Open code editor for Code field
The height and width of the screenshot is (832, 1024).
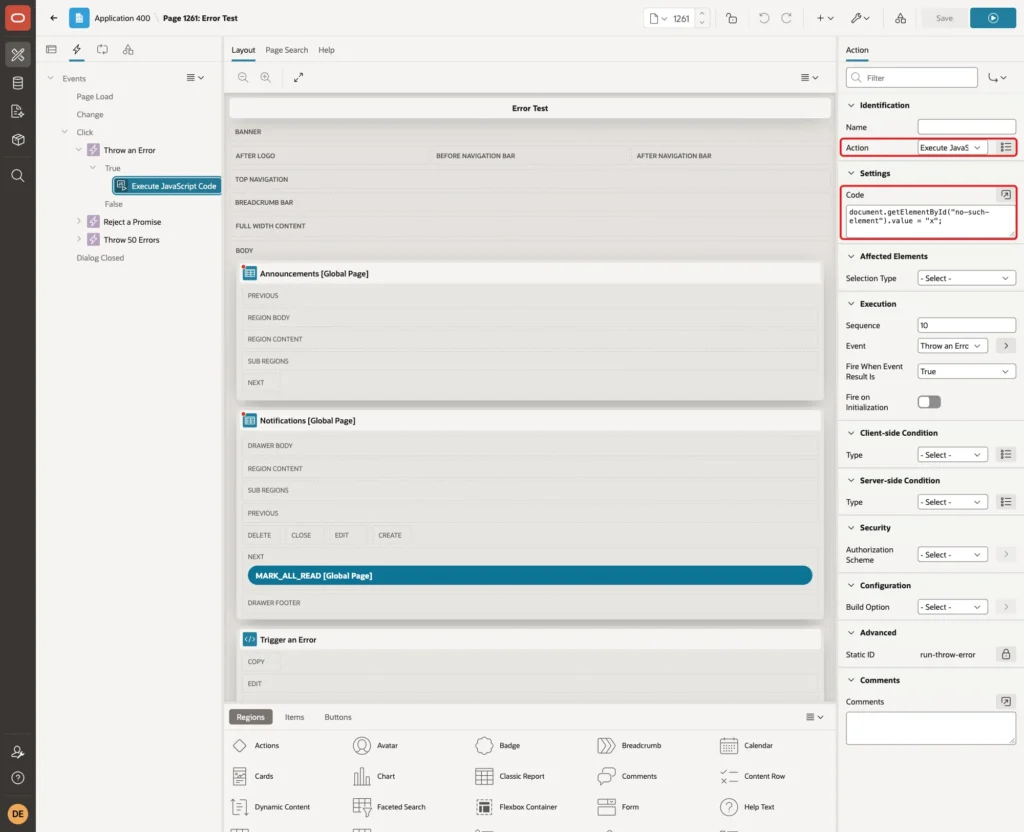(x=1006, y=195)
